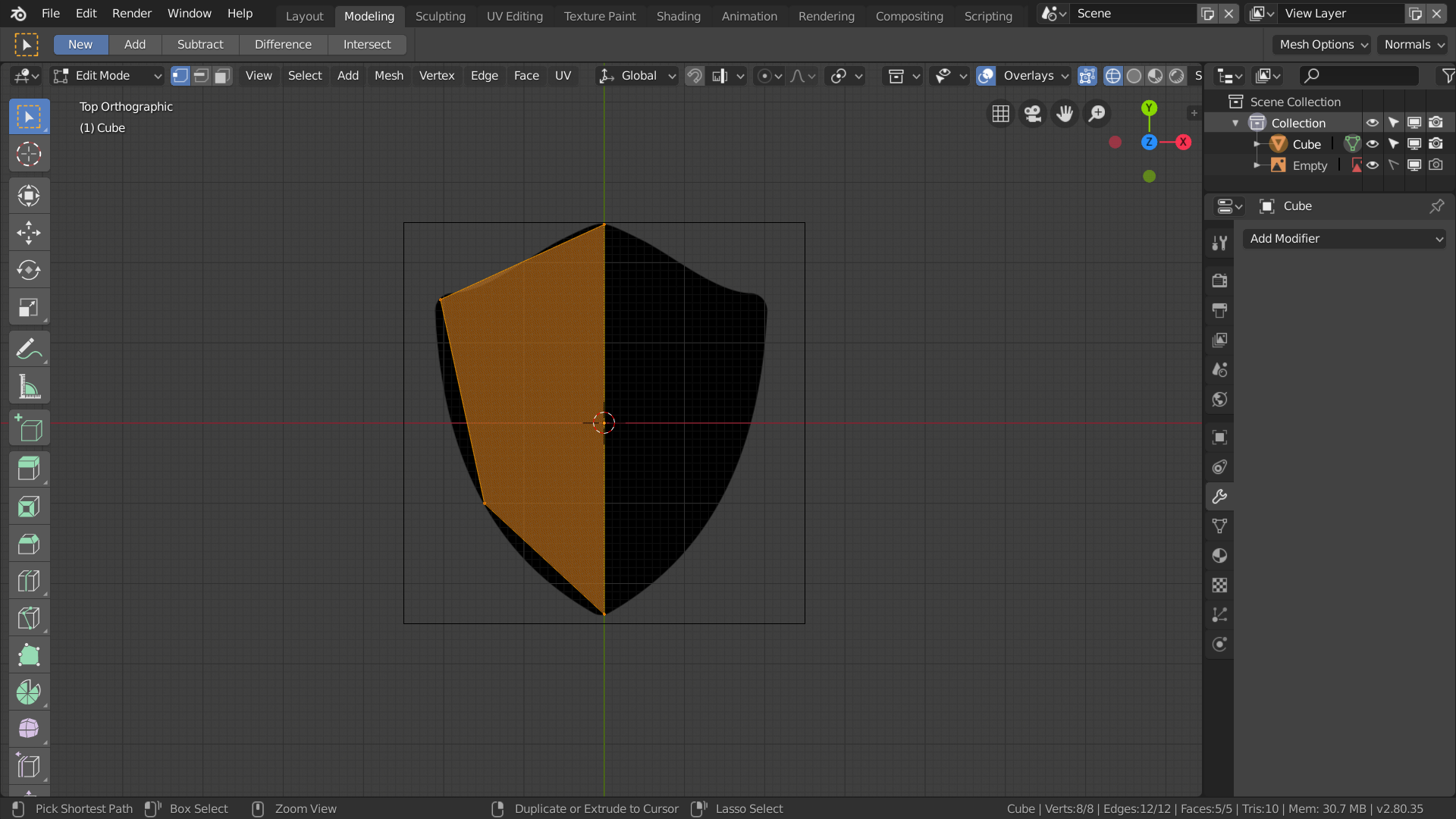Hide Cube object in viewport
1456x819 pixels.
coord(1373,144)
